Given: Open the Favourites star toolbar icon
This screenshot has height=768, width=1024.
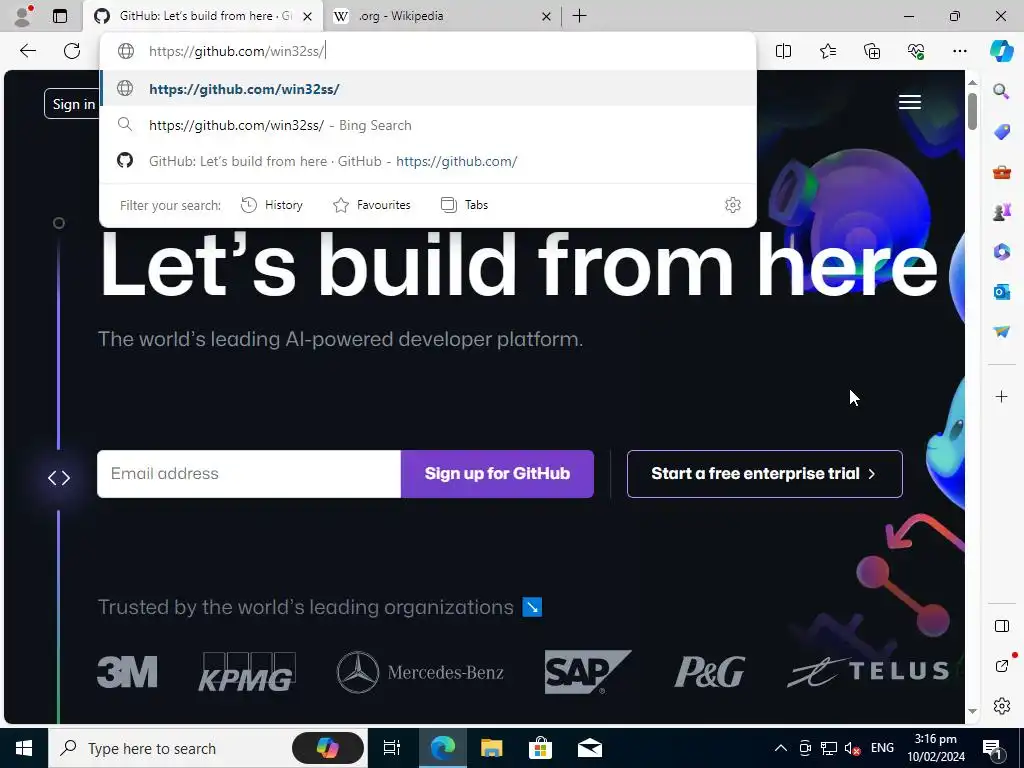Looking at the screenshot, I should 827,51.
